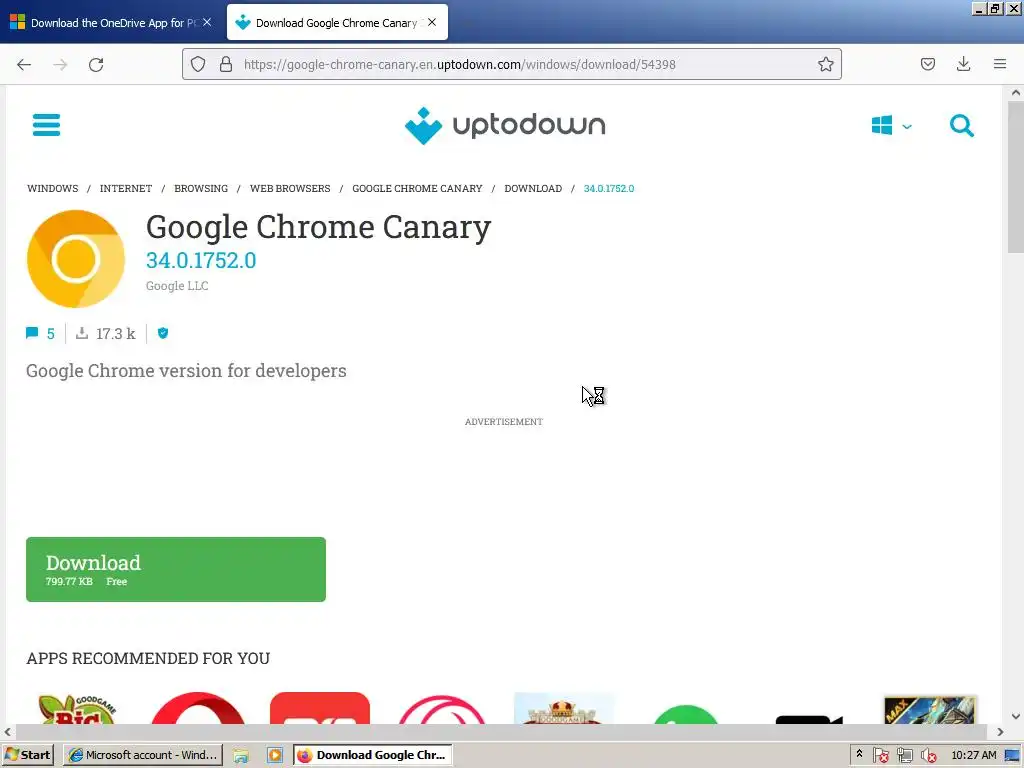Image resolution: width=1024 pixels, height=768 pixels.
Task: Expand hidden system tray icons
Action: [859, 754]
